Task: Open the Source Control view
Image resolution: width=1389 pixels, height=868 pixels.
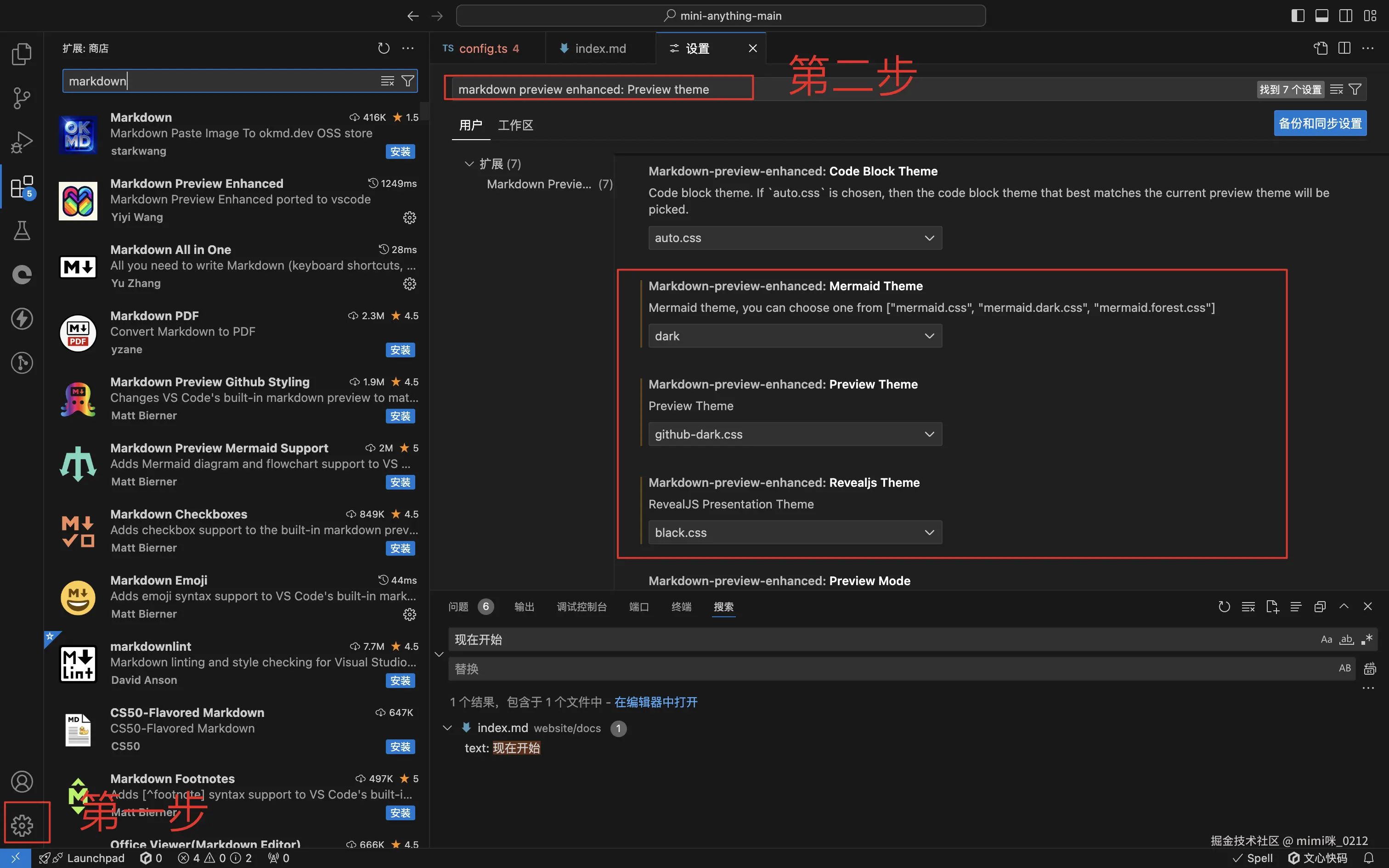Action: point(22,98)
